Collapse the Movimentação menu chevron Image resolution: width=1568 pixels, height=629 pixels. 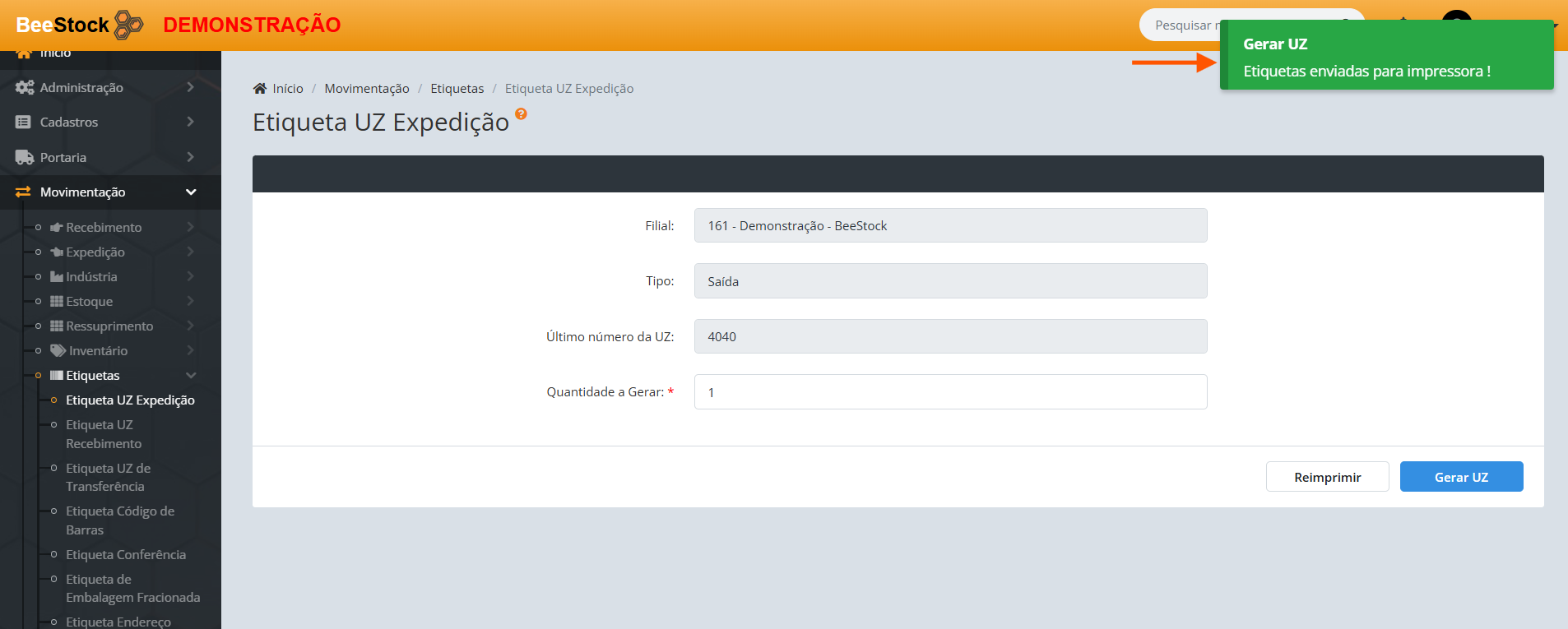[x=191, y=192]
